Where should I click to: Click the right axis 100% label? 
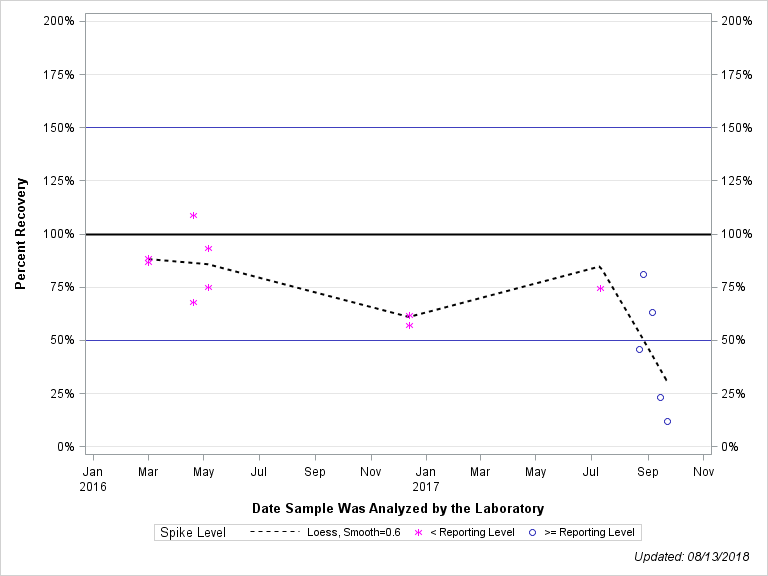[x=737, y=234]
